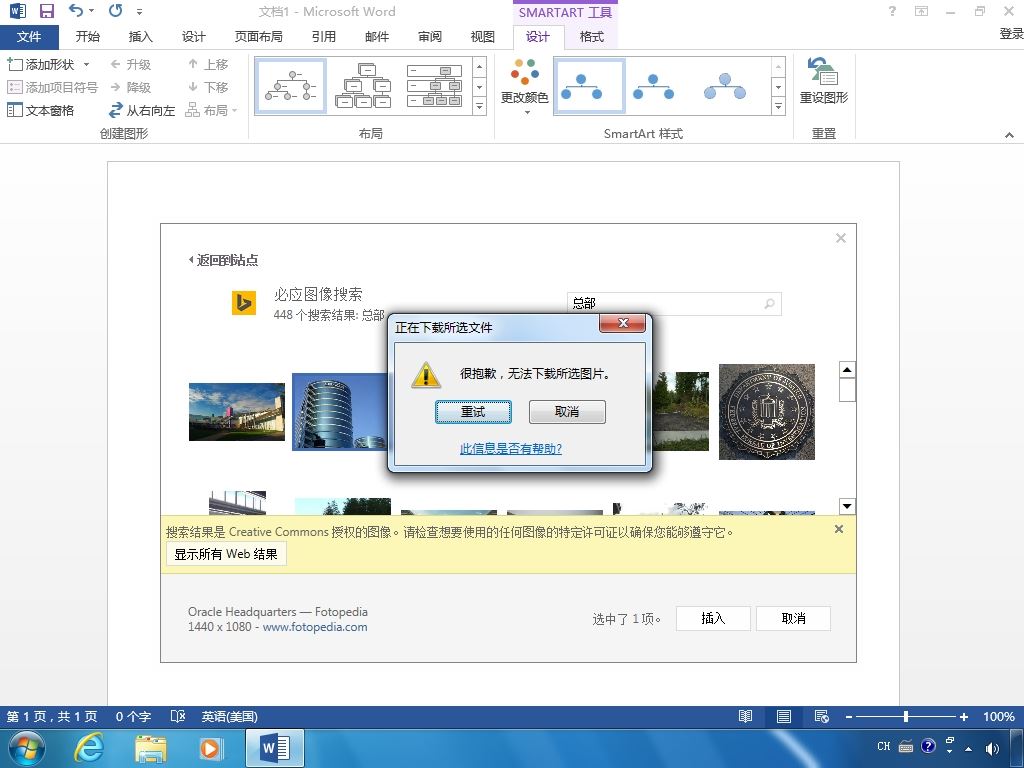The height and width of the screenshot is (768, 1024).
Task: Click the Redo/repeat icon
Action: (x=116, y=10)
